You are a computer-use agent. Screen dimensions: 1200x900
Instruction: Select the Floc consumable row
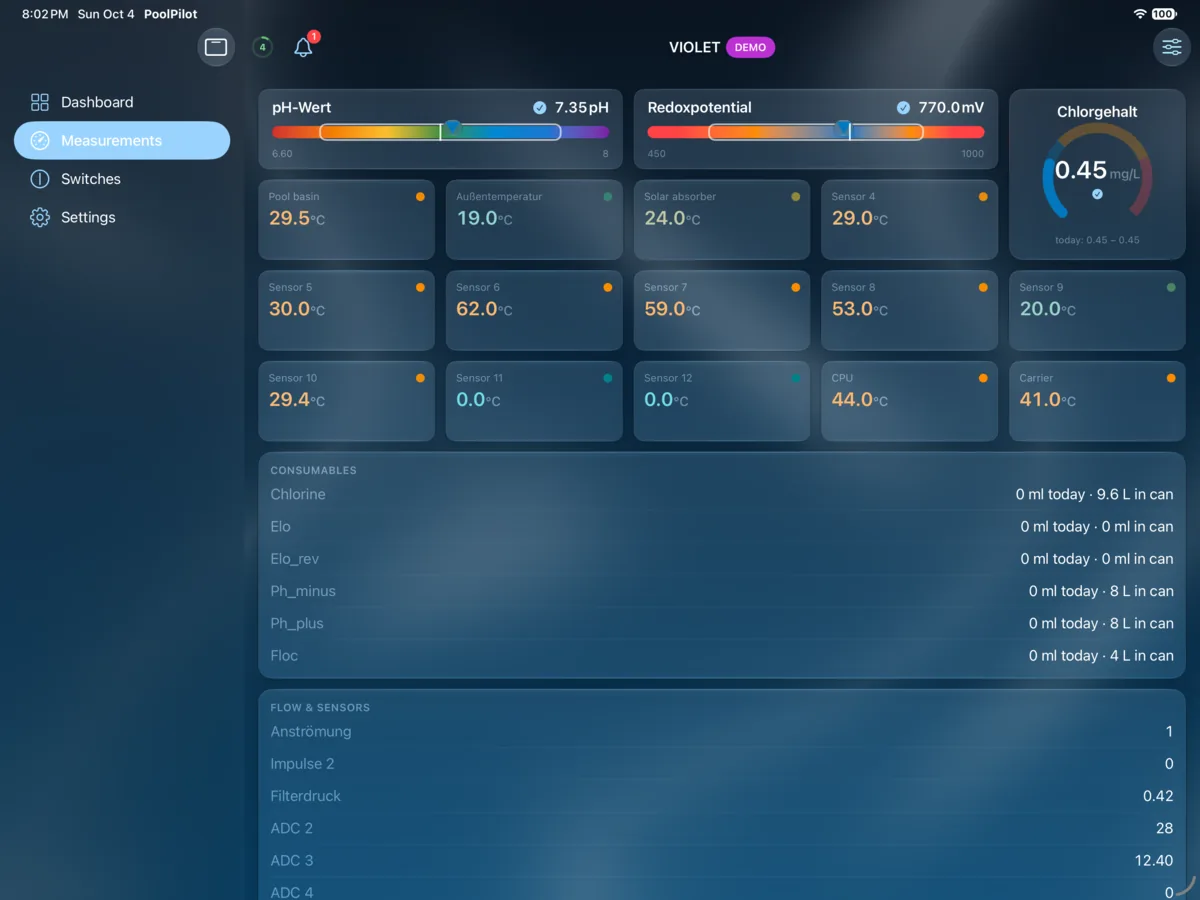tap(722, 655)
